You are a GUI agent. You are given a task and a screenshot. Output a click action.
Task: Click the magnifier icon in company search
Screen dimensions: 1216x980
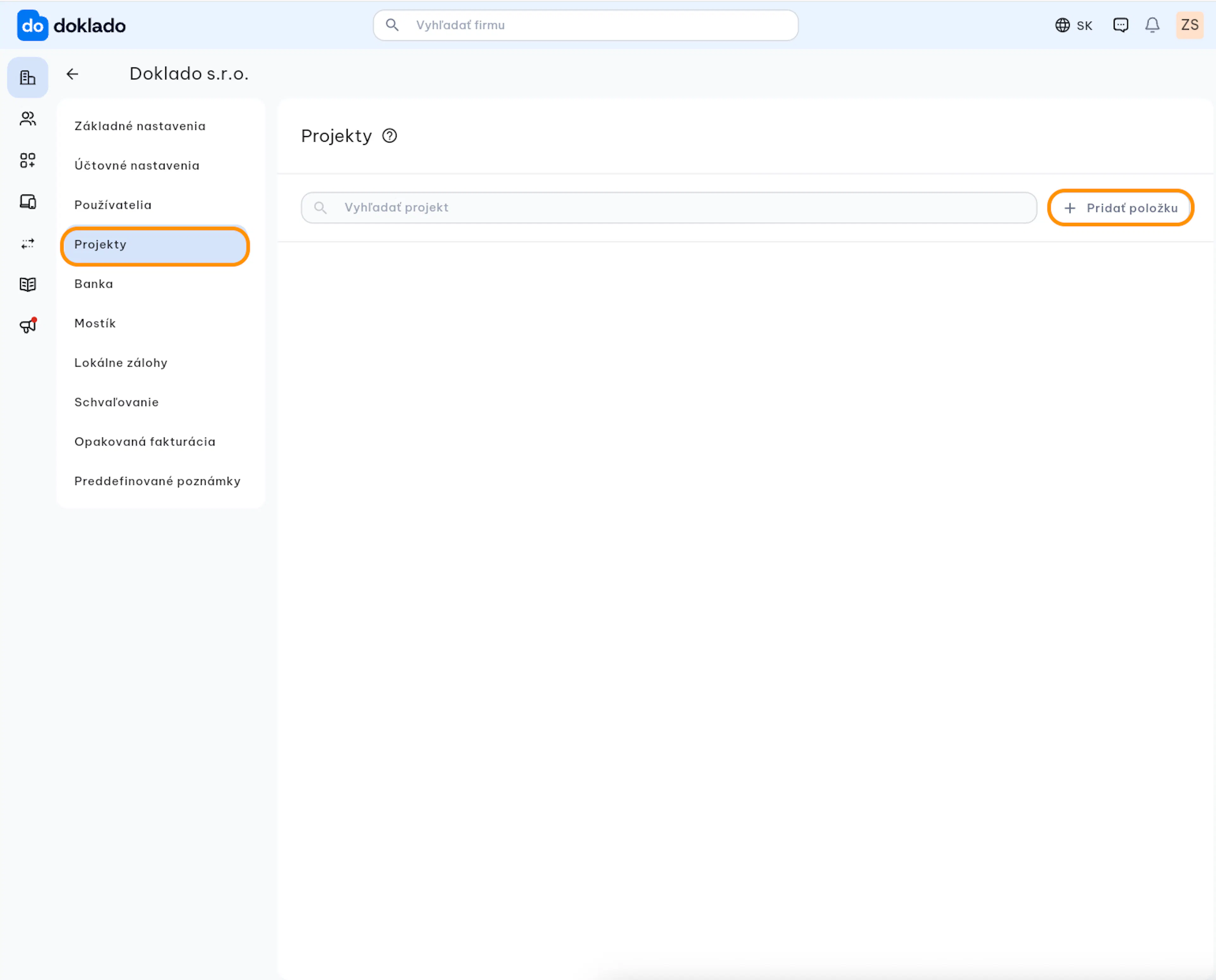pyautogui.click(x=392, y=25)
